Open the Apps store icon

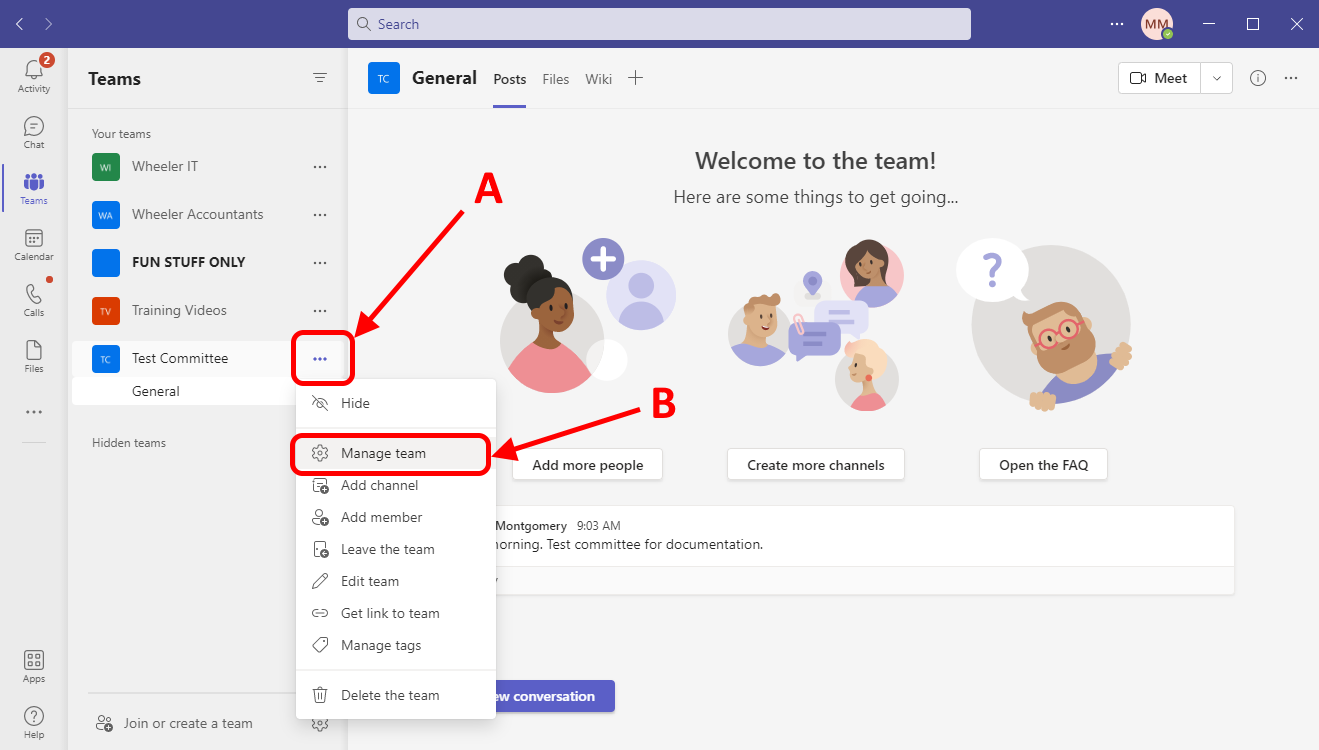pos(34,666)
